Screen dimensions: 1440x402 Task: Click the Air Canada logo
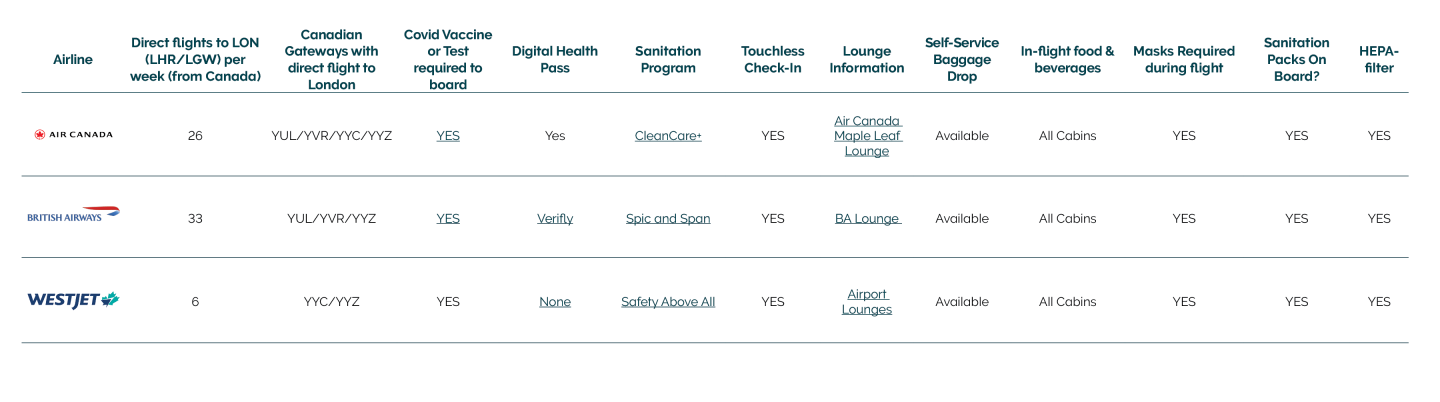[73, 134]
